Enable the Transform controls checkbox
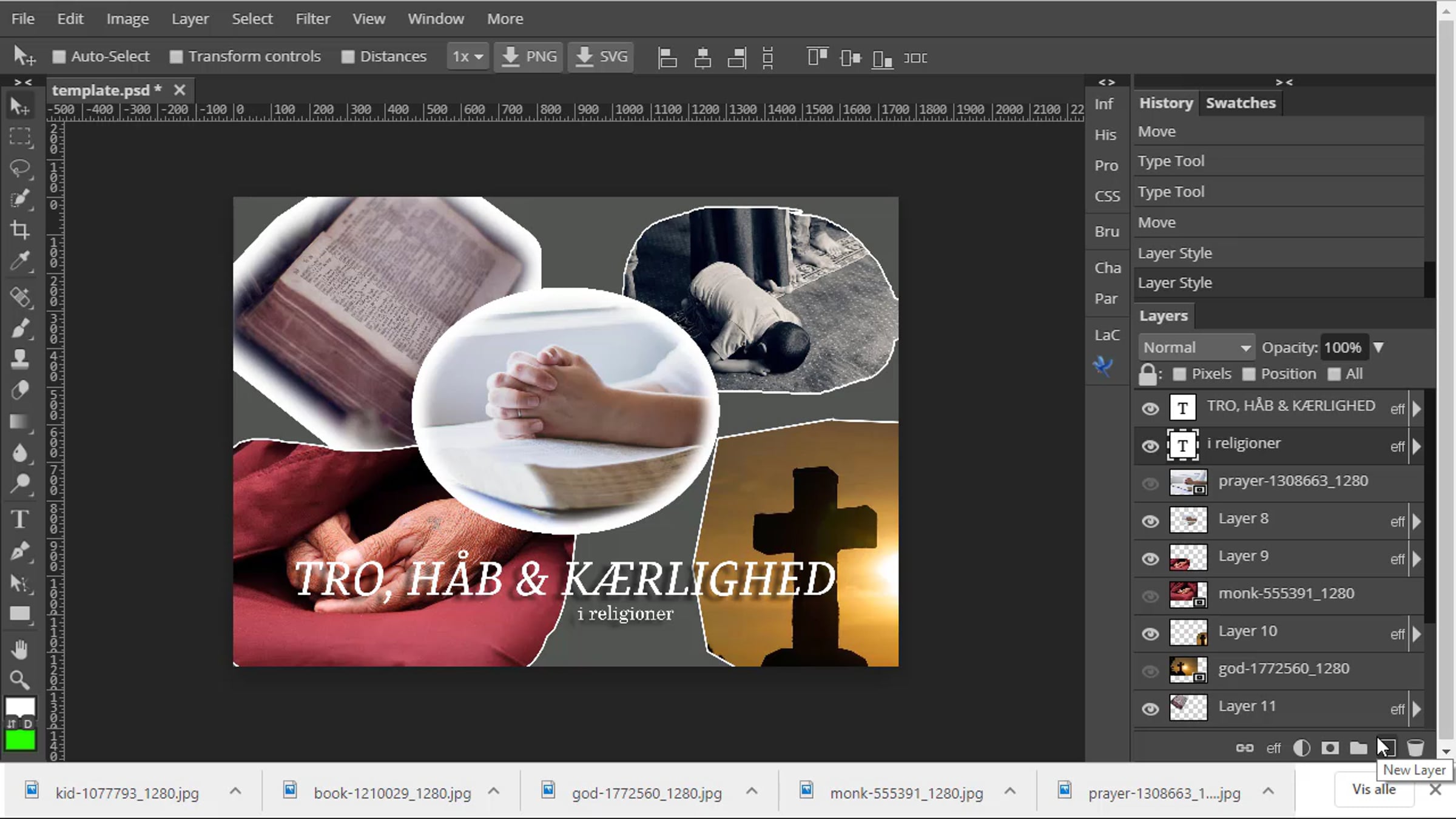Viewport: 1456px width, 819px height. point(176,57)
